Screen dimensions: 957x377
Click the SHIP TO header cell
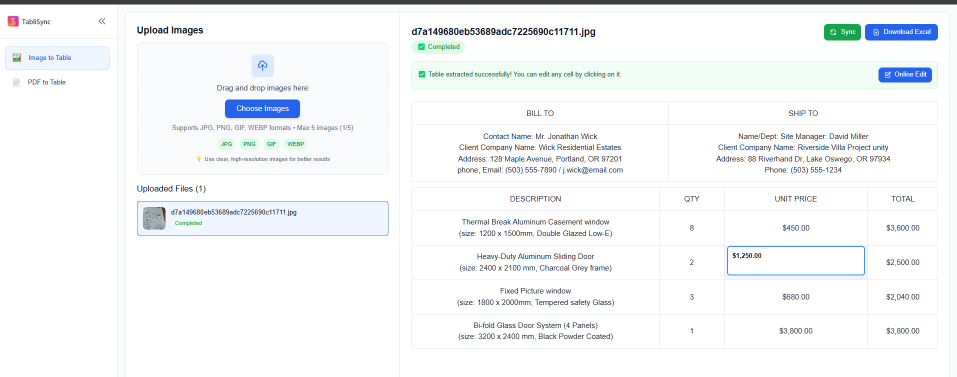[x=803, y=113]
